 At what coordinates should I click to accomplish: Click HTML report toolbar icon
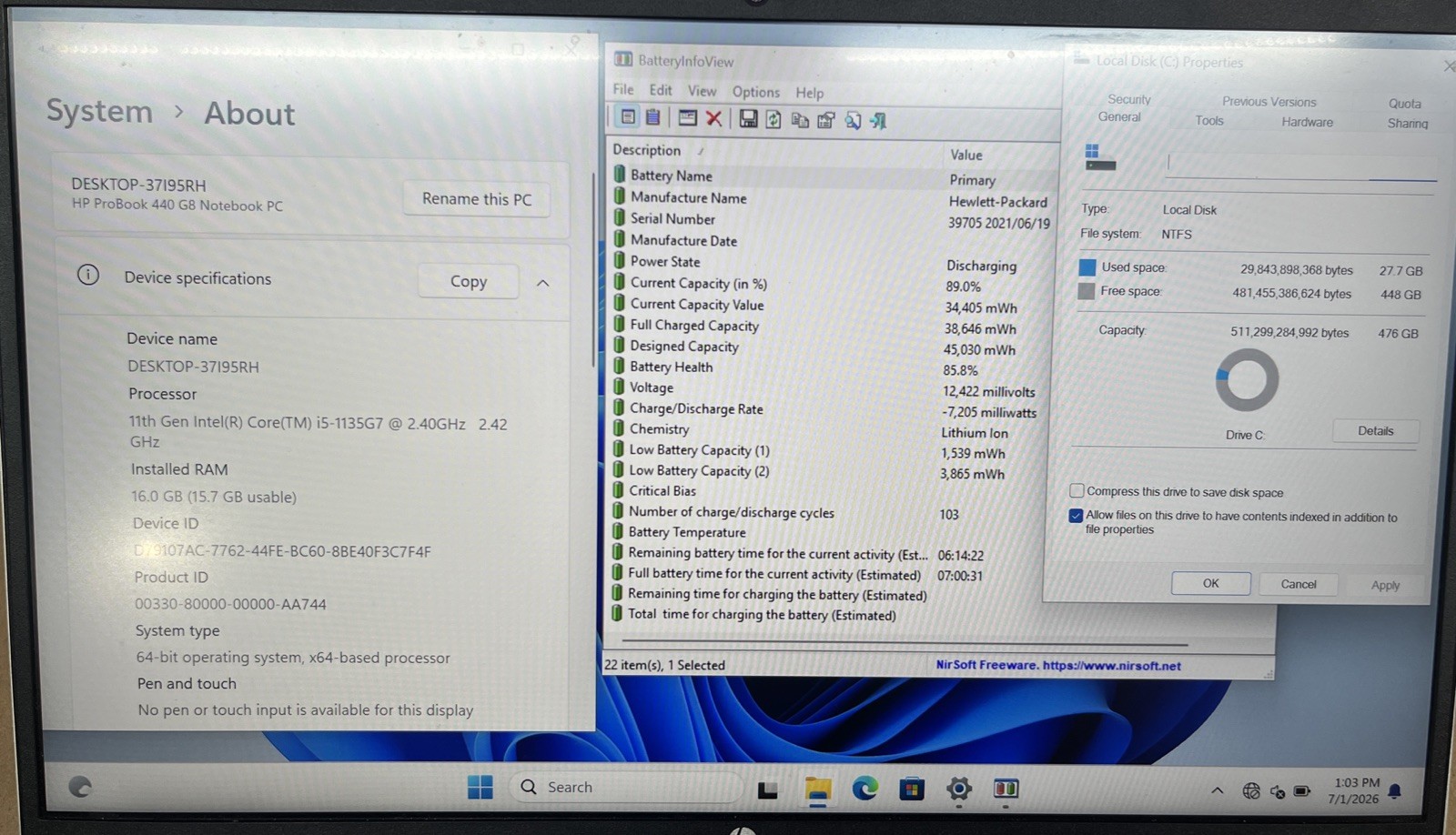826,120
